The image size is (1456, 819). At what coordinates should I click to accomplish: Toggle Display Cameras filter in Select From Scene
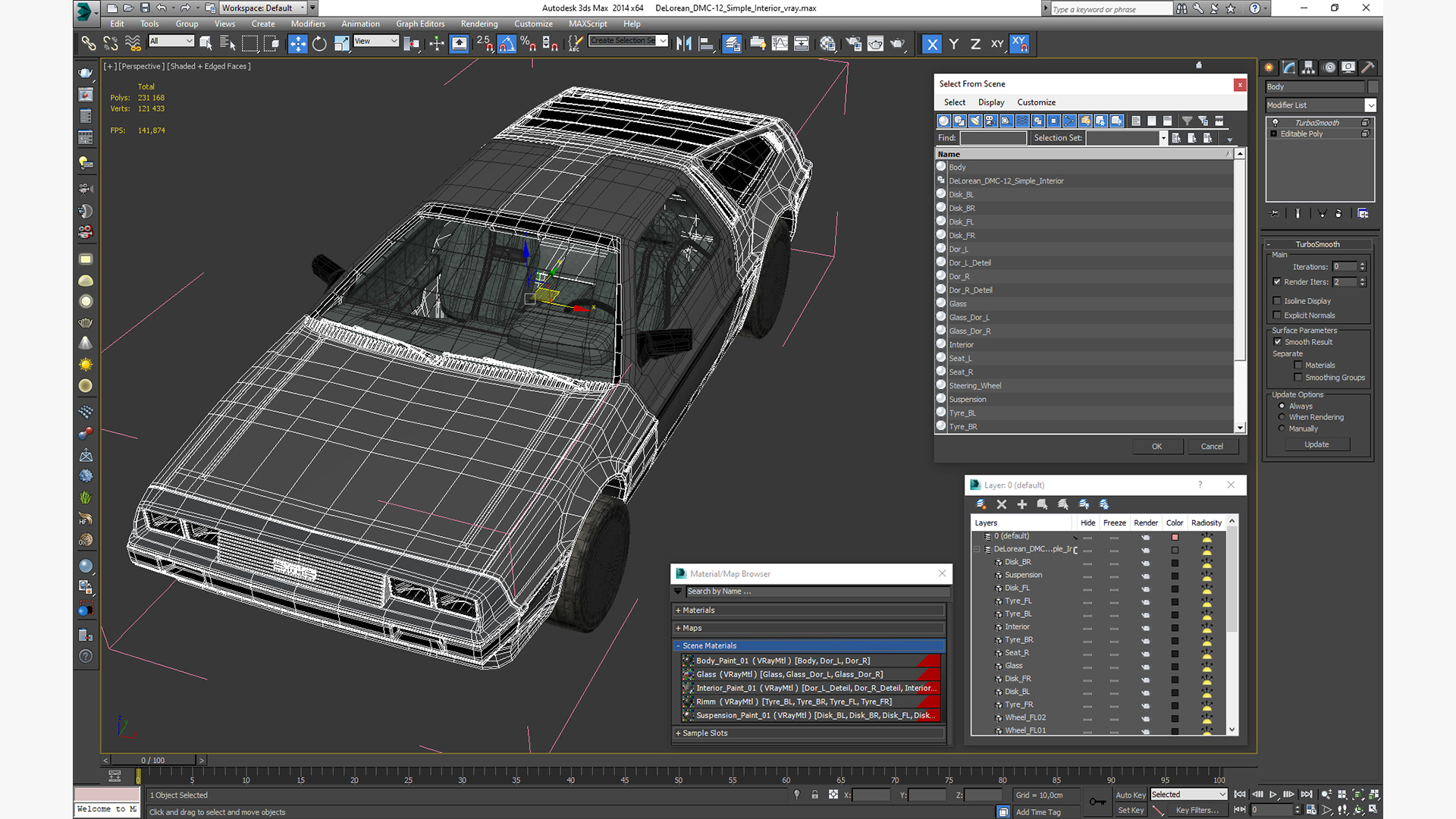tap(990, 121)
